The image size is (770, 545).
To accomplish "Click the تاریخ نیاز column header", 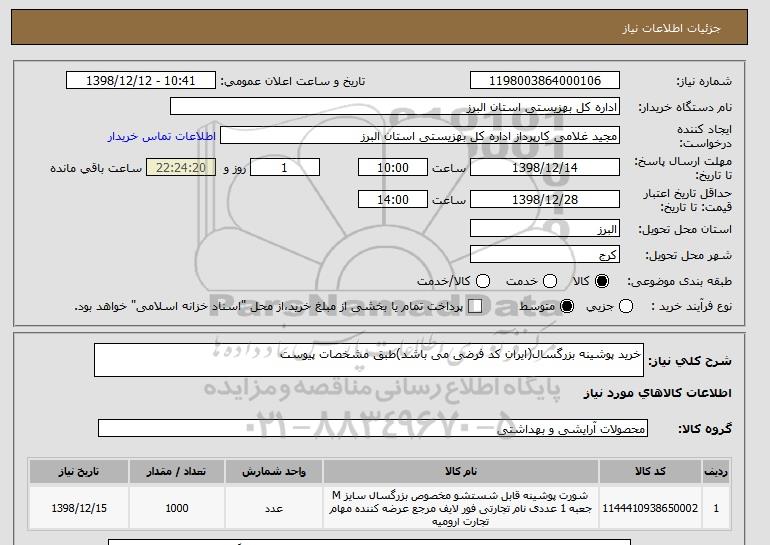I will pos(79,471).
